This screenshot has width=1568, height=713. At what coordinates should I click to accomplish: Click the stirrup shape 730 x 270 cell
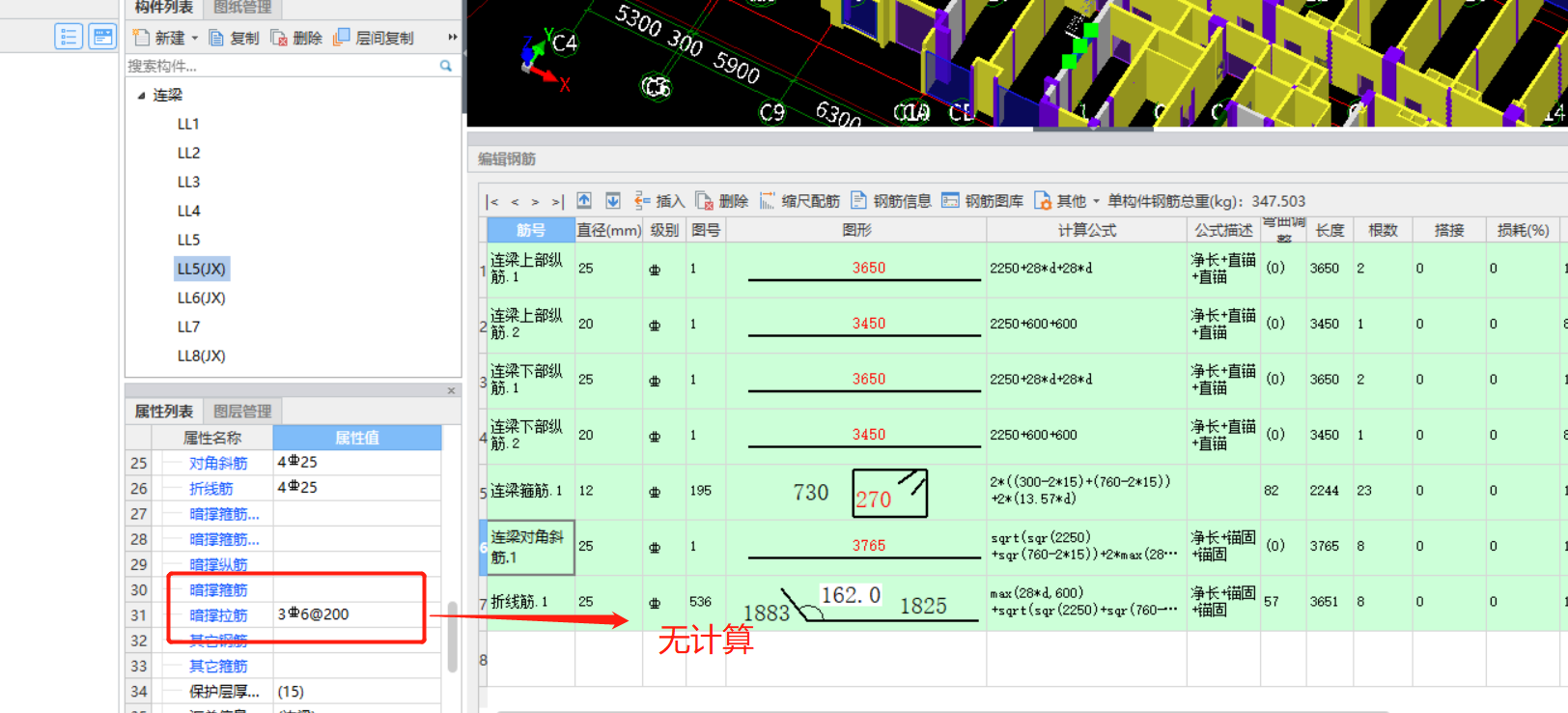point(856,492)
